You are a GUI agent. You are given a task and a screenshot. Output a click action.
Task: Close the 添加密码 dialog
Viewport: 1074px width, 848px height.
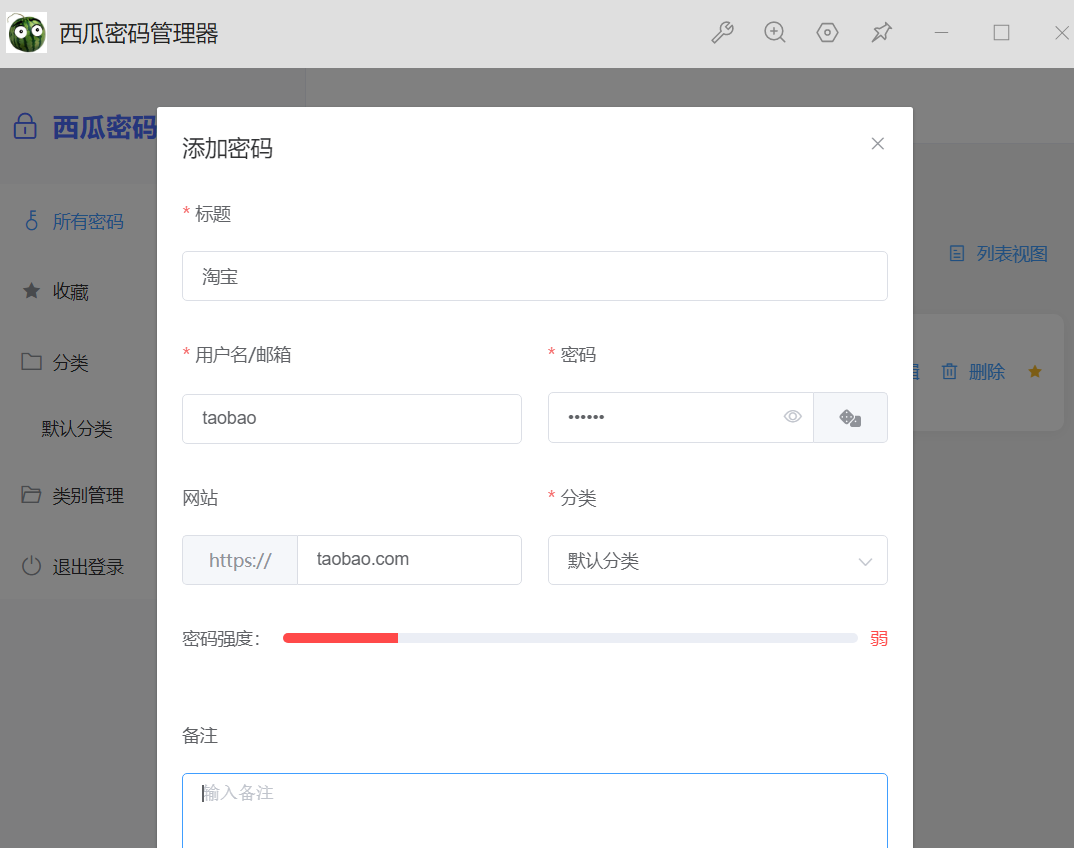click(x=877, y=143)
